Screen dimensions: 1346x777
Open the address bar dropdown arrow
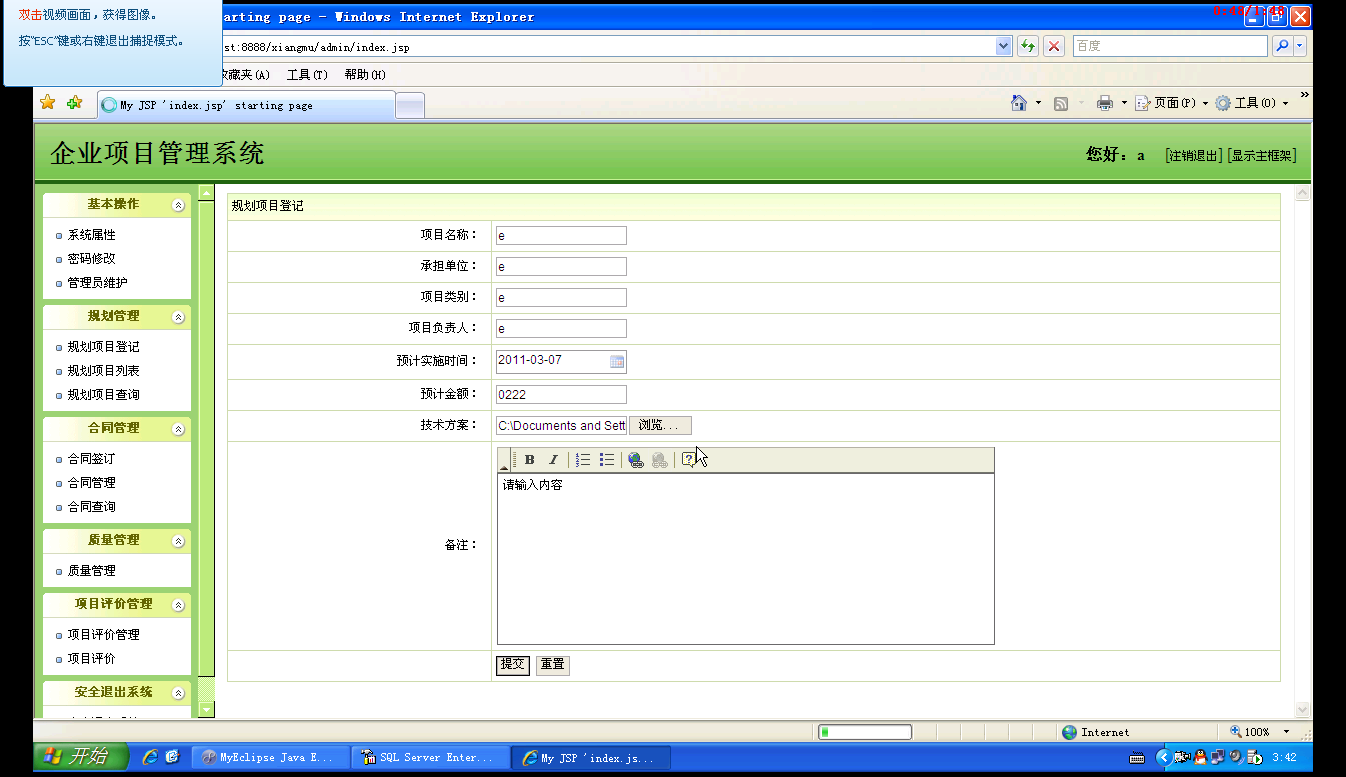click(x=1004, y=46)
